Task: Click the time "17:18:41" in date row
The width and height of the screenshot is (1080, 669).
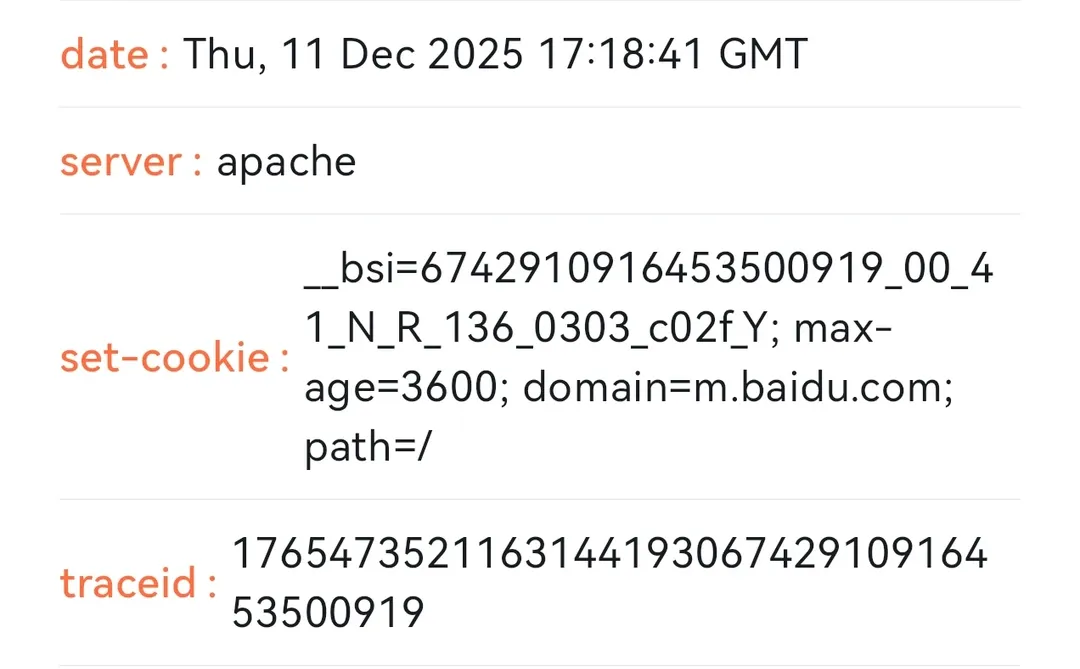Action: [621, 54]
